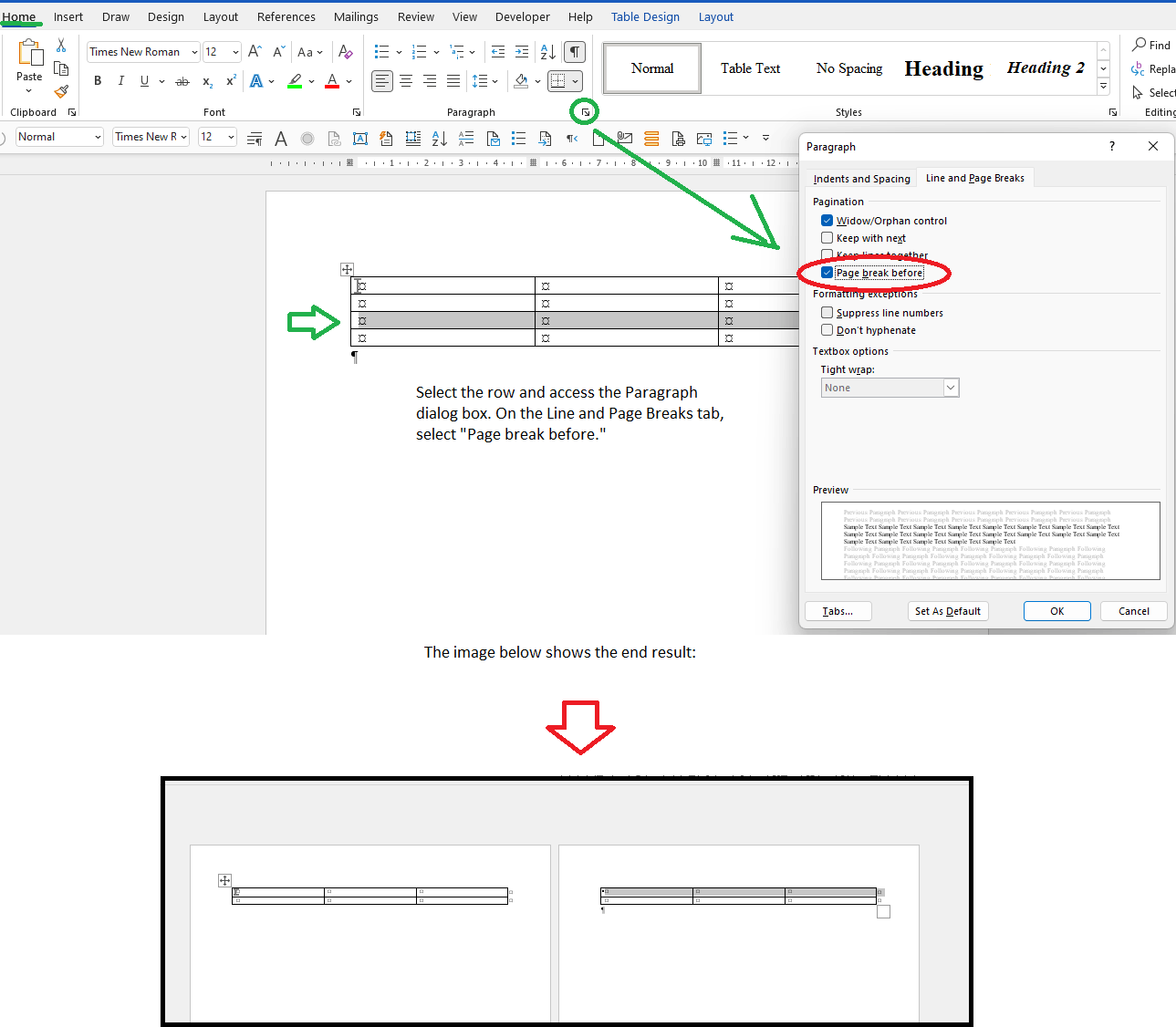The image size is (1176, 1027).
Task: Align text right
Action: (430, 81)
